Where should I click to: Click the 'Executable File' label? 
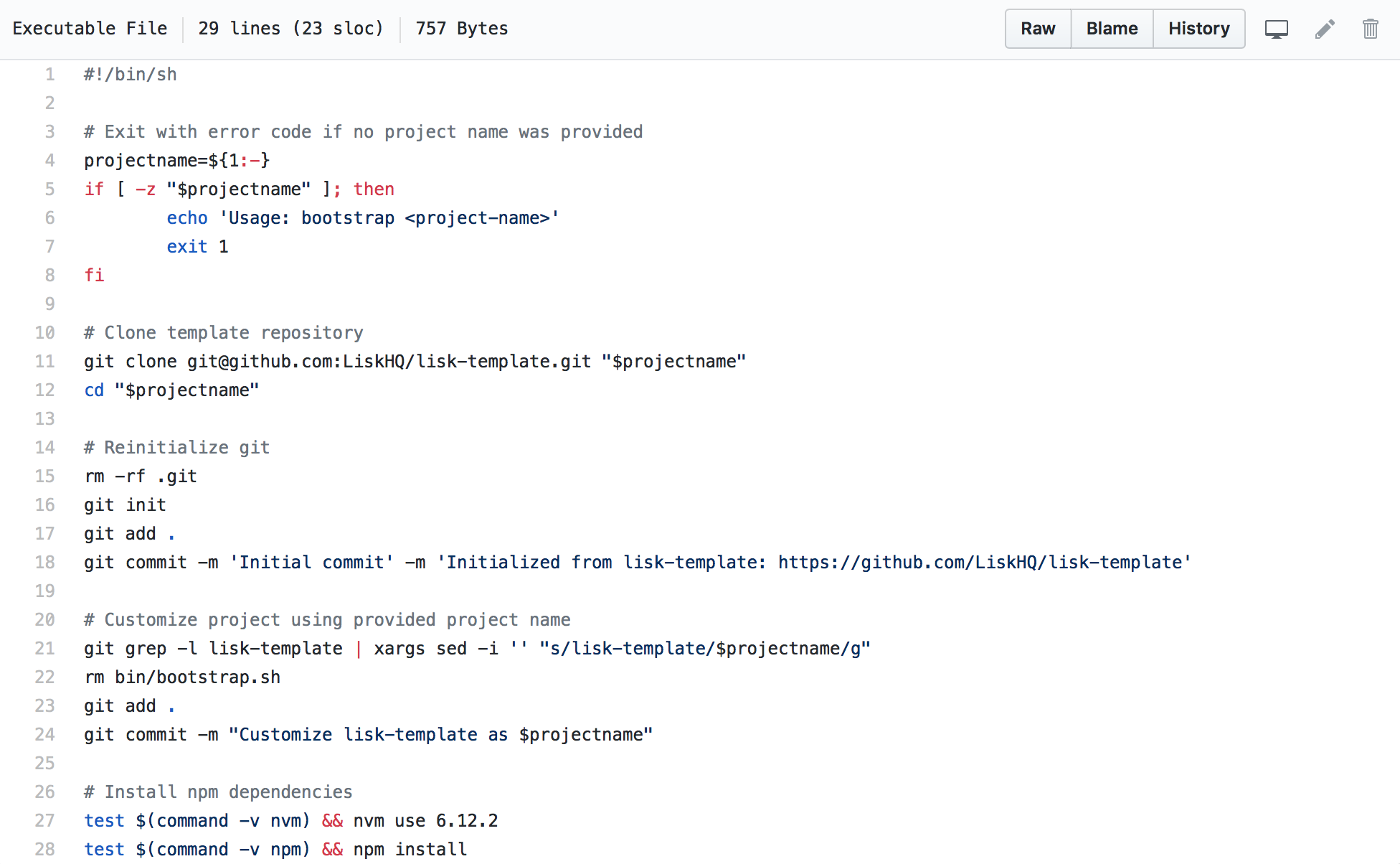(x=90, y=29)
